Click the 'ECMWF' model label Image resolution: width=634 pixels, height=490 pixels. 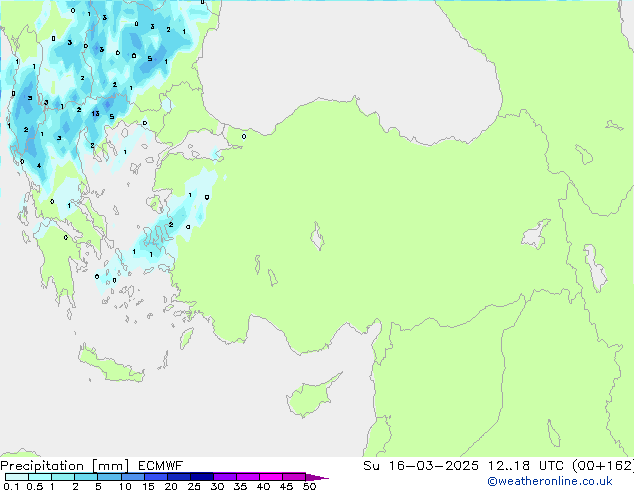point(161,466)
